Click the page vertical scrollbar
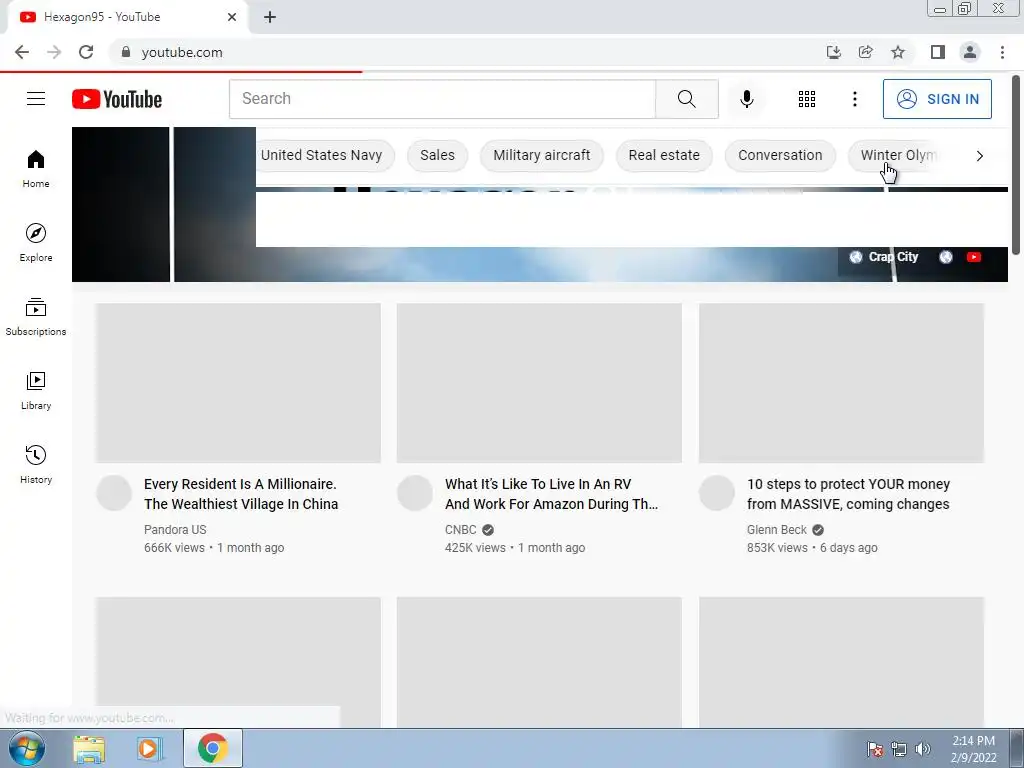 point(1016,166)
